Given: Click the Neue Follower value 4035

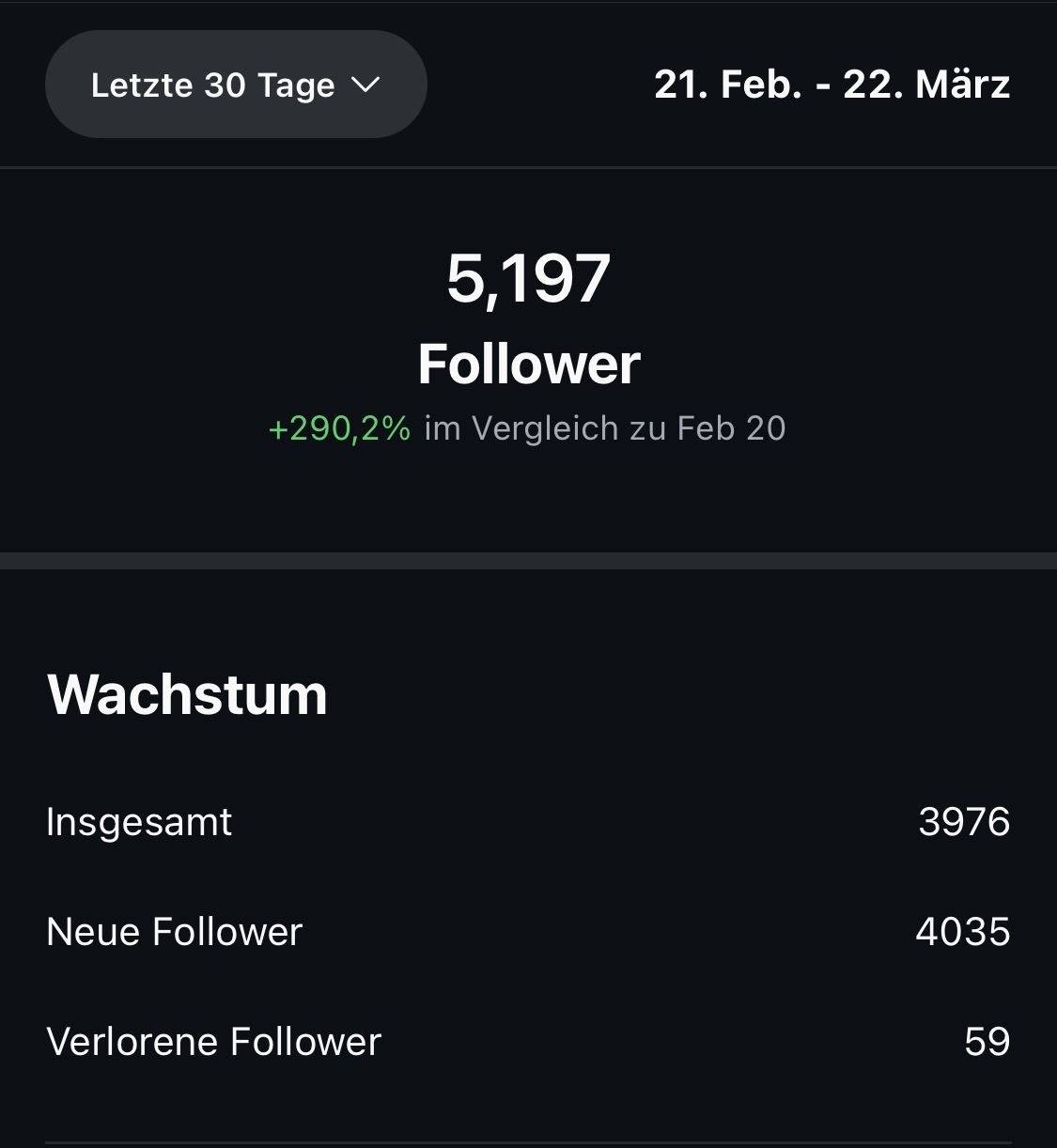Looking at the screenshot, I should coord(962,932).
